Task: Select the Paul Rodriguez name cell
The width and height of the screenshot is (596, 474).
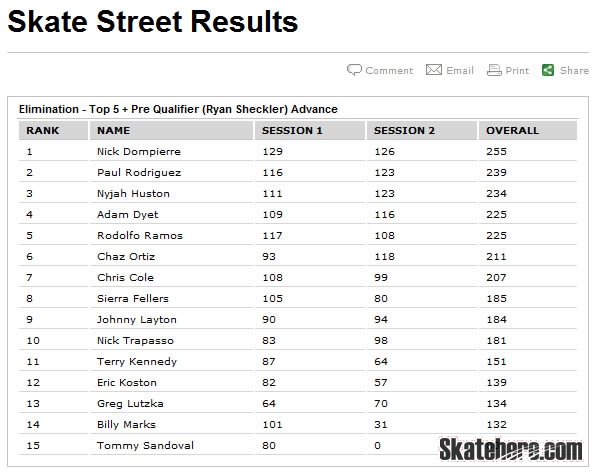Action: pyautogui.click(x=139, y=173)
